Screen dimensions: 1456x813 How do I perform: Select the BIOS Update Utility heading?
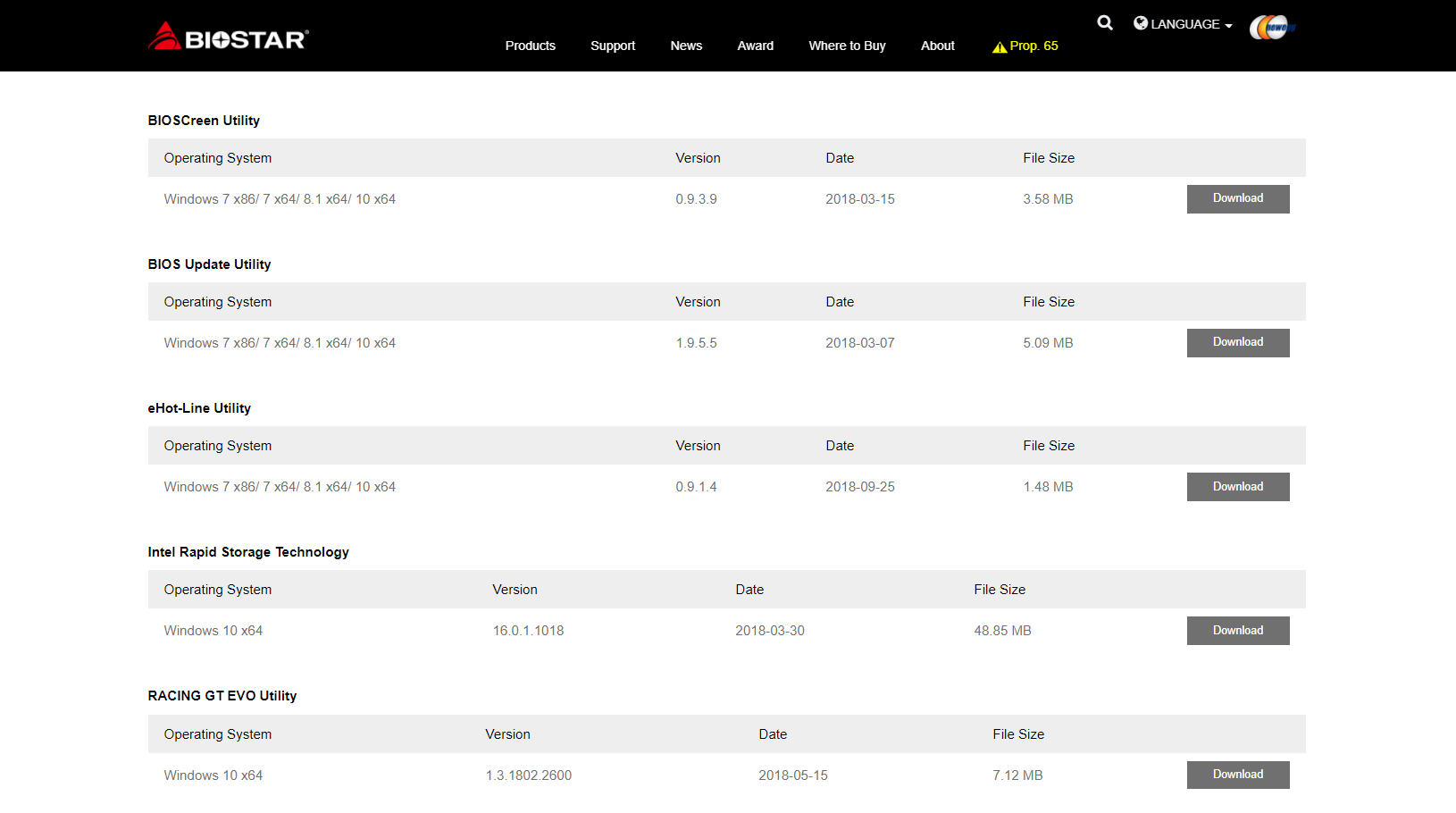coord(209,264)
